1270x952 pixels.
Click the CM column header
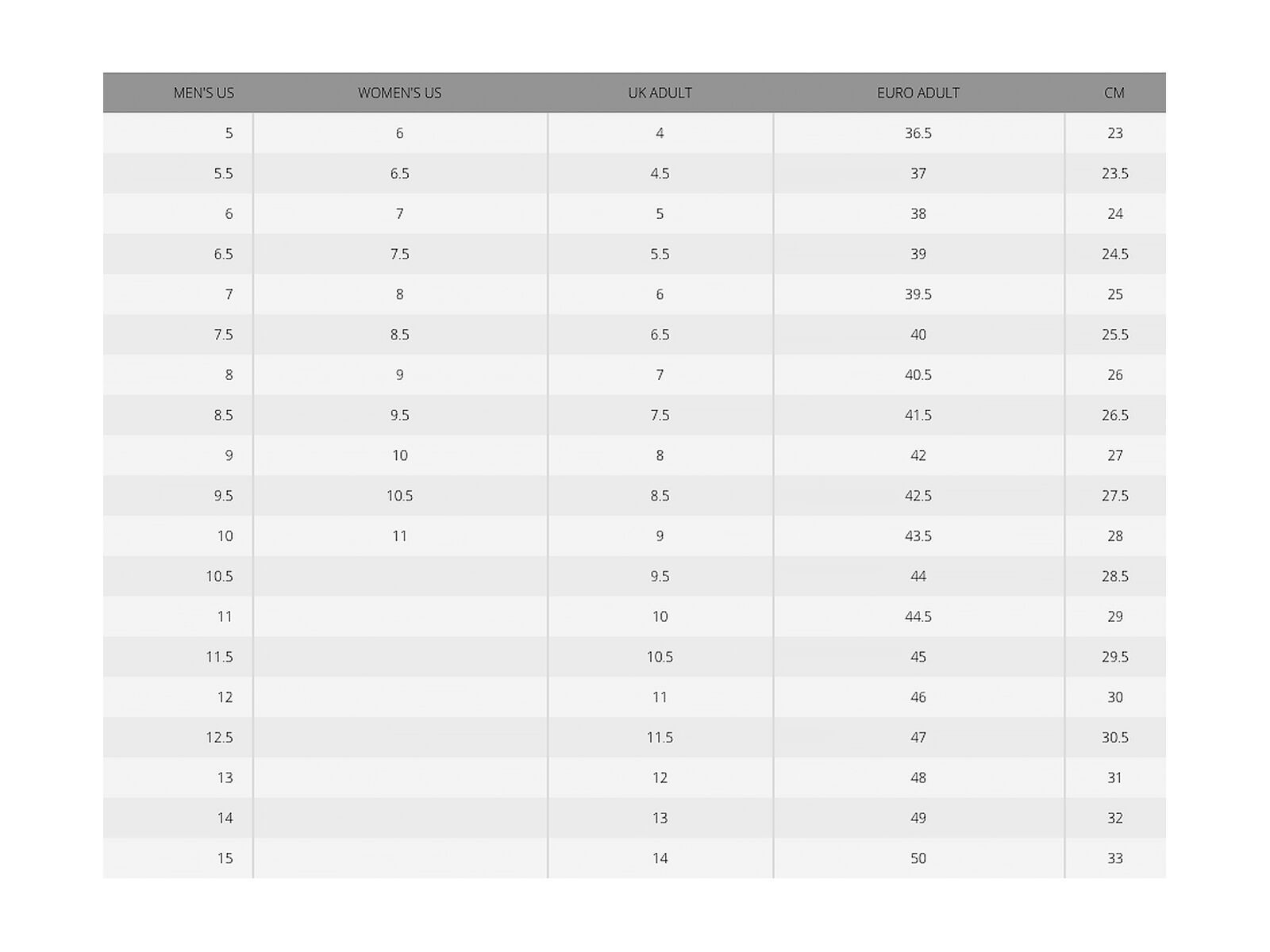point(1114,93)
